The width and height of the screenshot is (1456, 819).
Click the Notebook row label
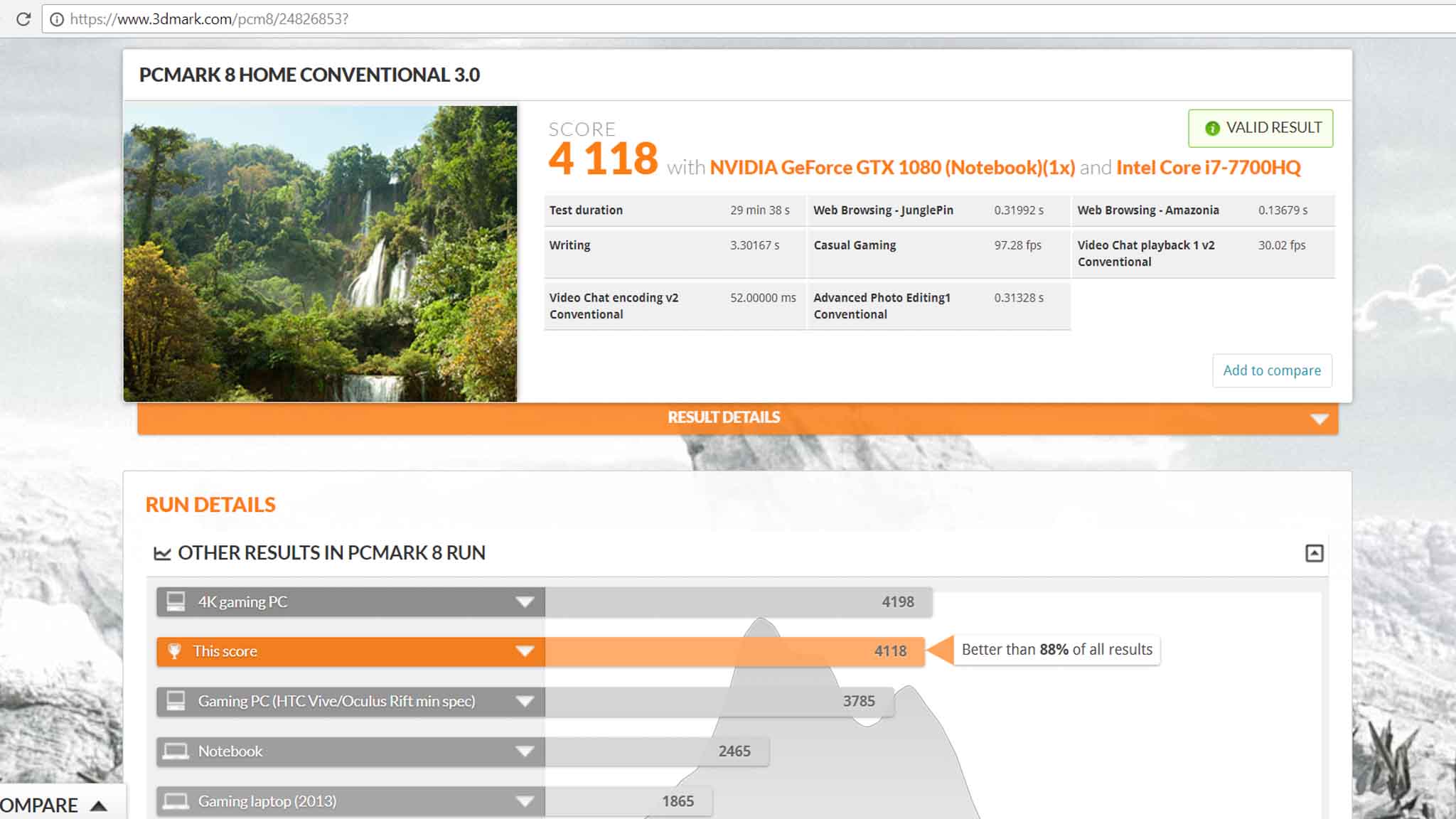coord(230,751)
